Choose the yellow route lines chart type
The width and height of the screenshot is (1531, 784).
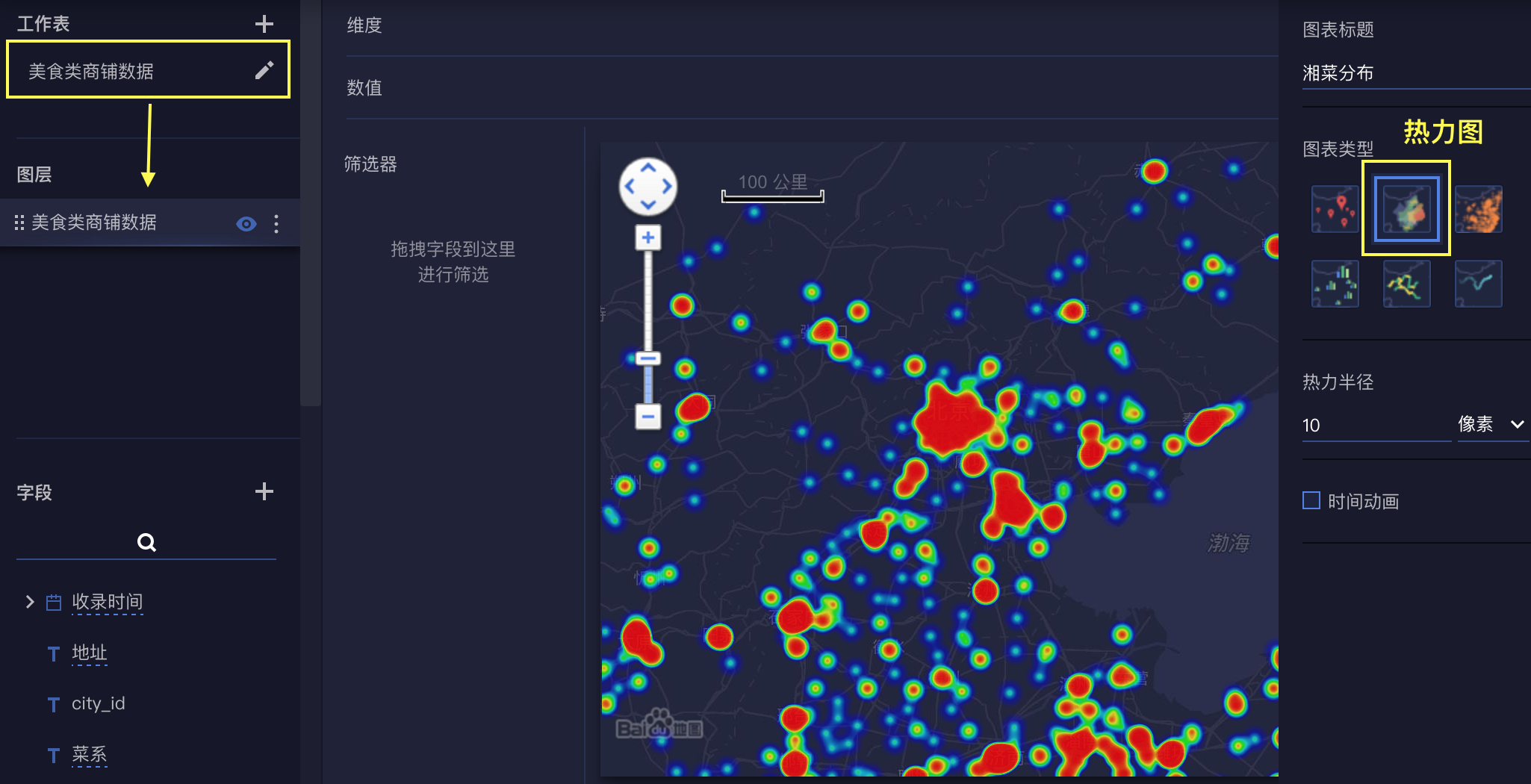pyautogui.click(x=1406, y=284)
